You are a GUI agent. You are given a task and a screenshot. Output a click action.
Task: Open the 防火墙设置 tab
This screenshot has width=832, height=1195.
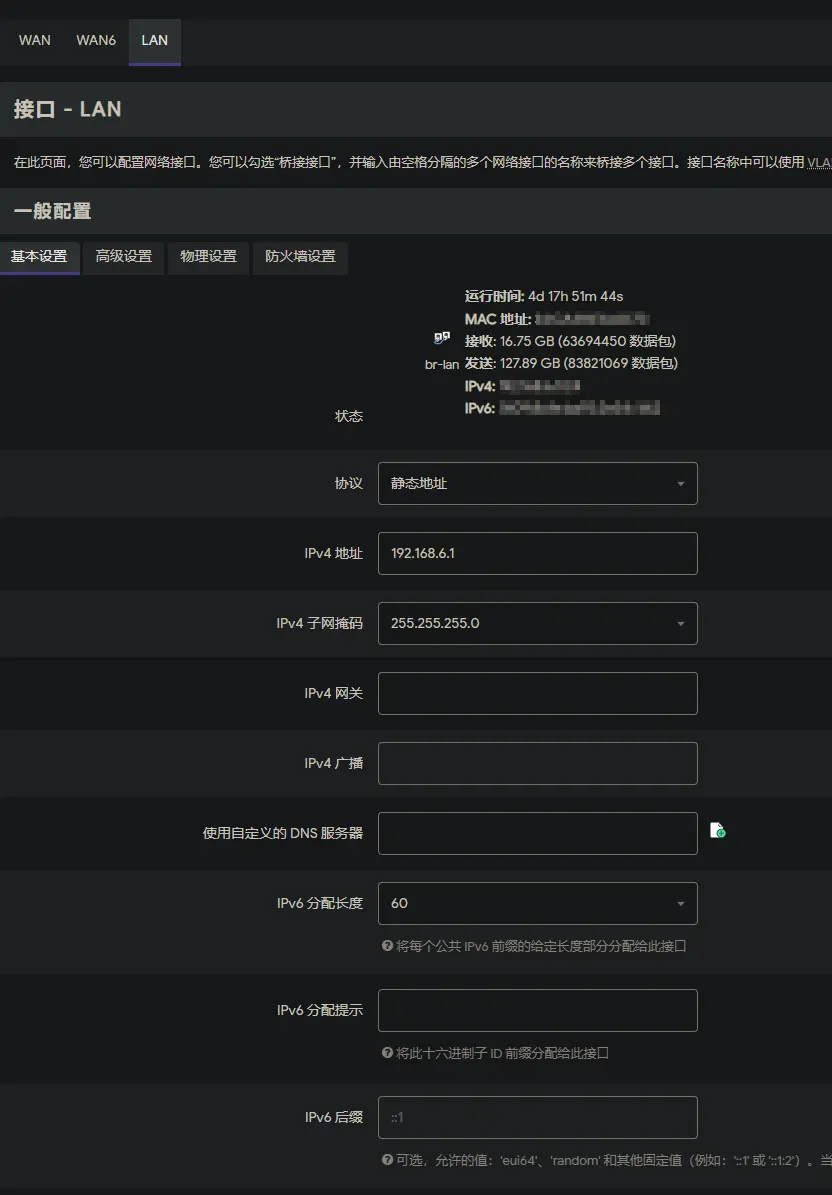(300, 256)
